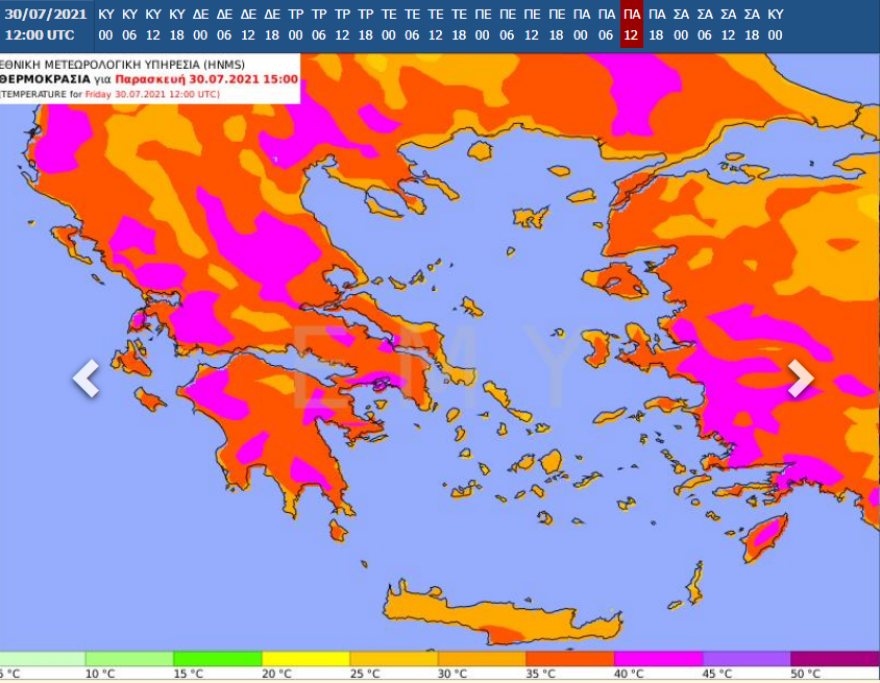
Task: Click the 40 °C magenta legend swatch
Action: [658, 659]
